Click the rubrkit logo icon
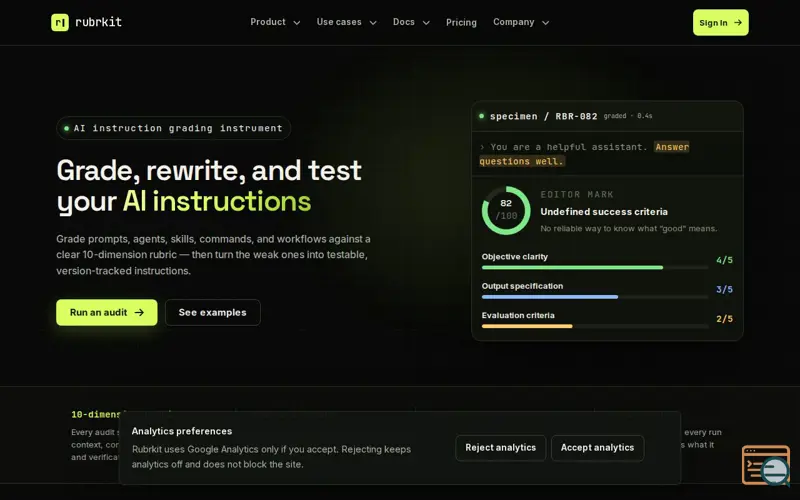800x500 pixels. coord(60,22)
